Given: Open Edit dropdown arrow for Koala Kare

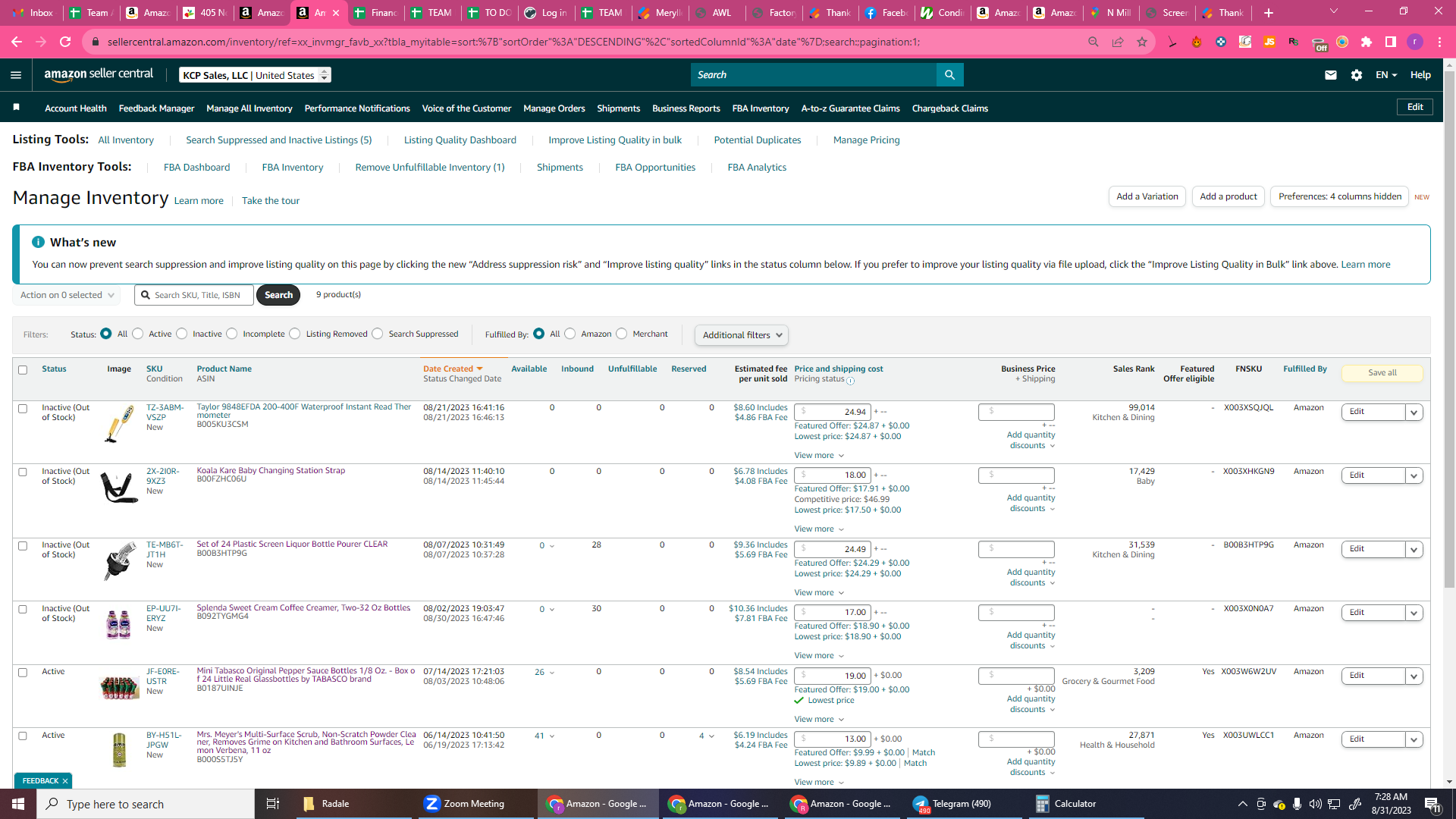Looking at the screenshot, I should (x=1414, y=476).
